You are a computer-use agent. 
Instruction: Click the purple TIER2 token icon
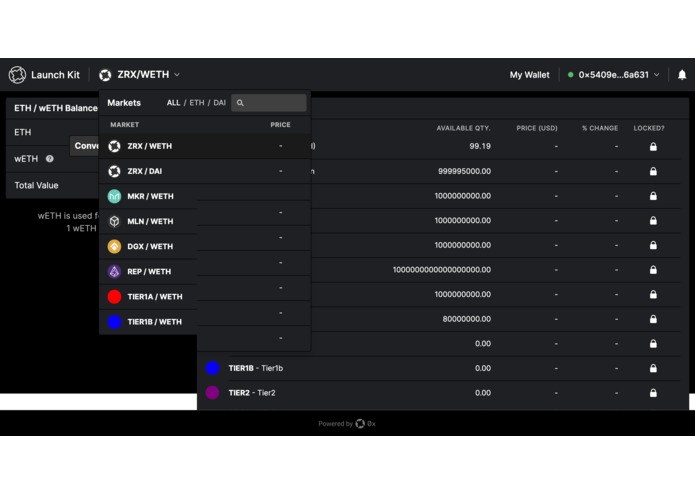tap(212, 393)
